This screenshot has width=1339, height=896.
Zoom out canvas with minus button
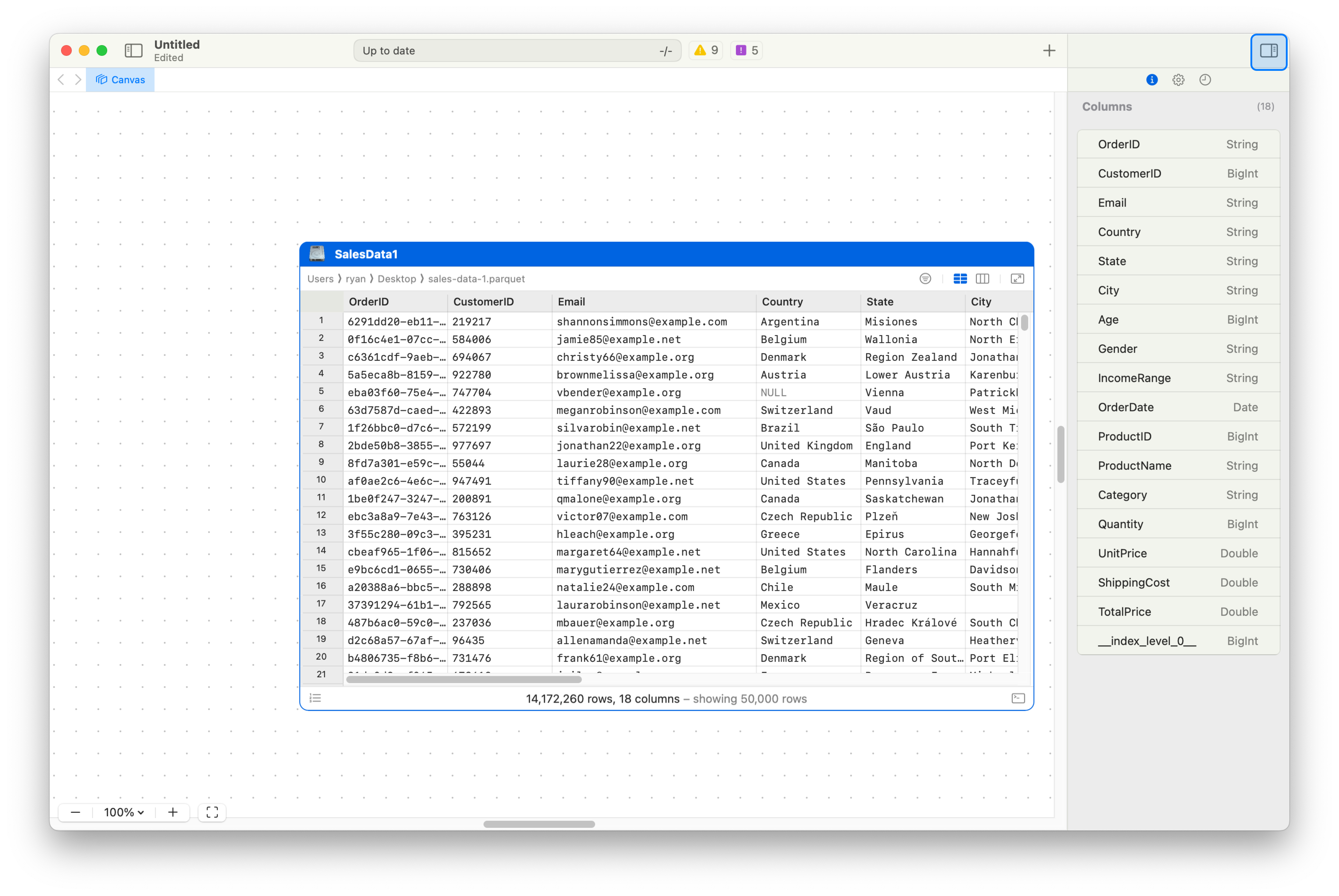(76, 812)
